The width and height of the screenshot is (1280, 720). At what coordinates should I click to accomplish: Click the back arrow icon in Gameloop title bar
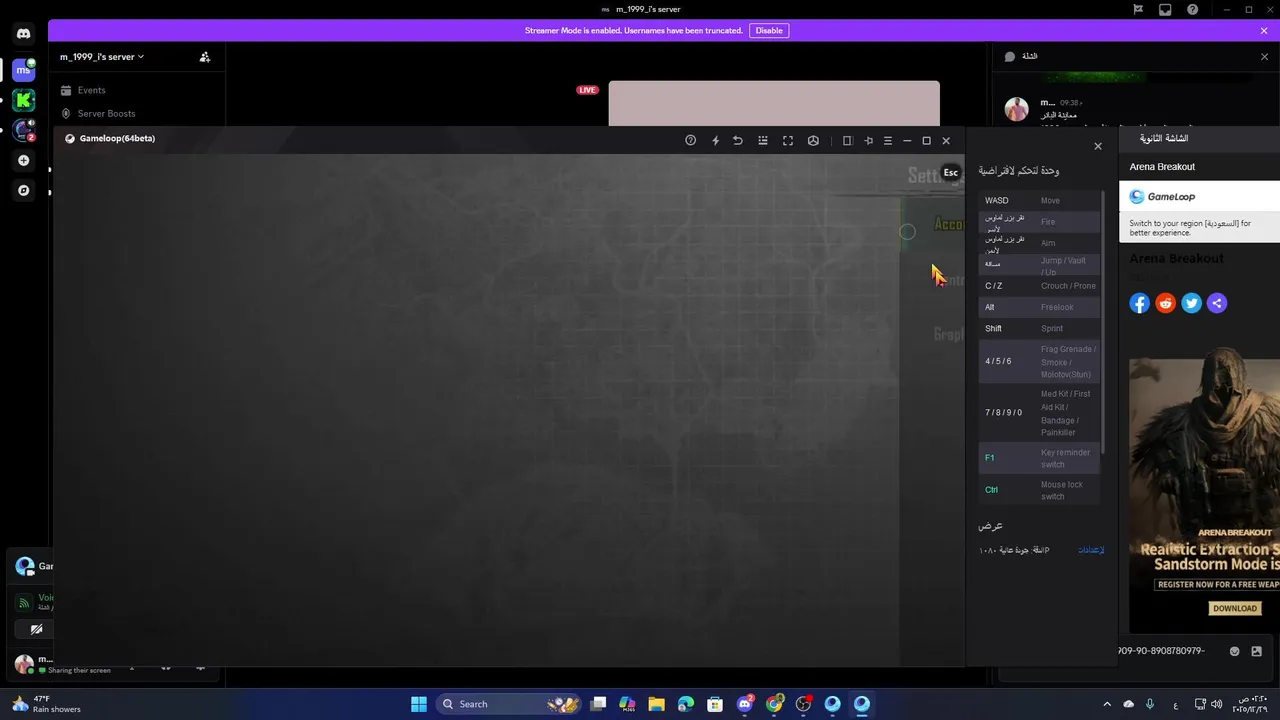click(738, 140)
